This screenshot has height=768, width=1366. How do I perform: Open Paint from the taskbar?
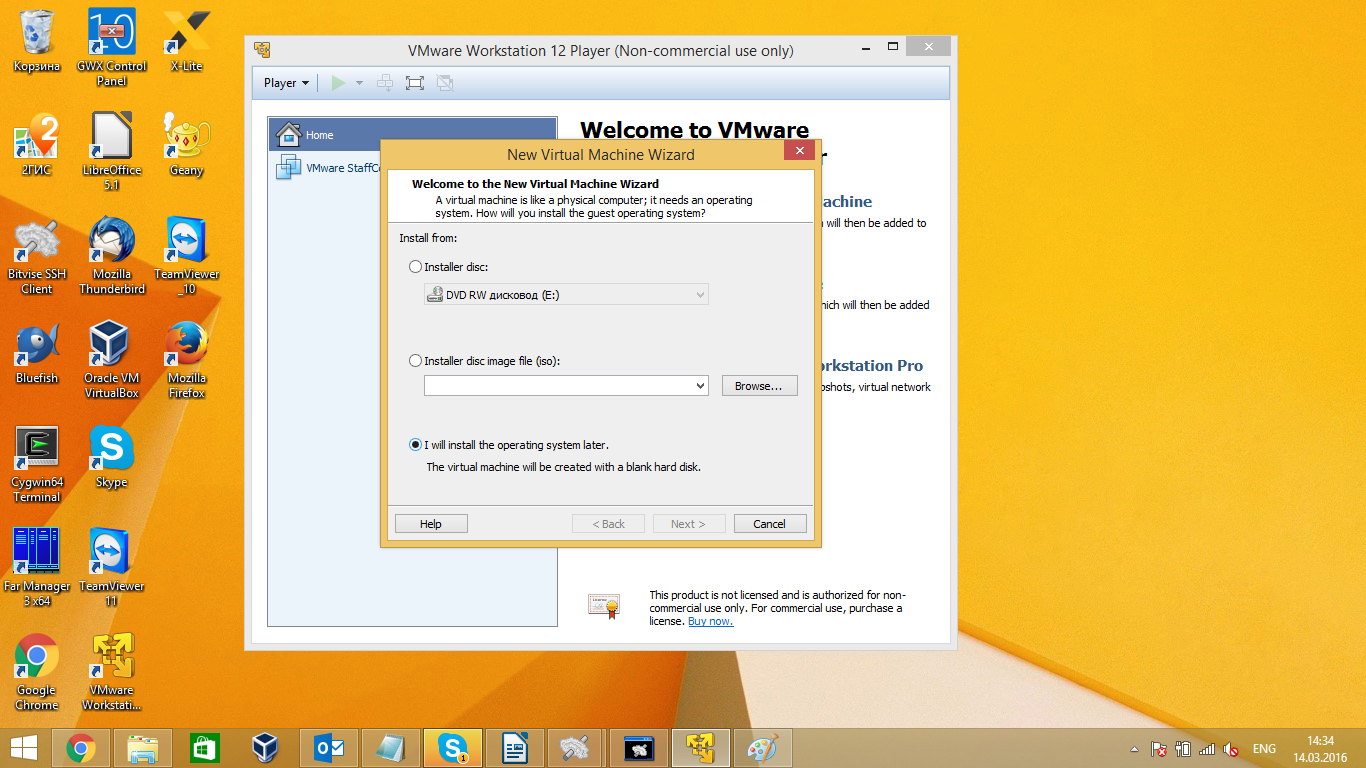pos(763,747)
